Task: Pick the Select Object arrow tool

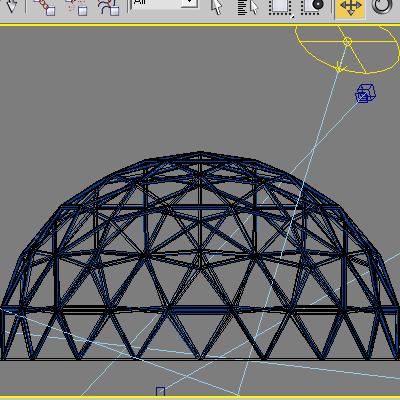Action: pyautogui.click(x=216, y=7)
